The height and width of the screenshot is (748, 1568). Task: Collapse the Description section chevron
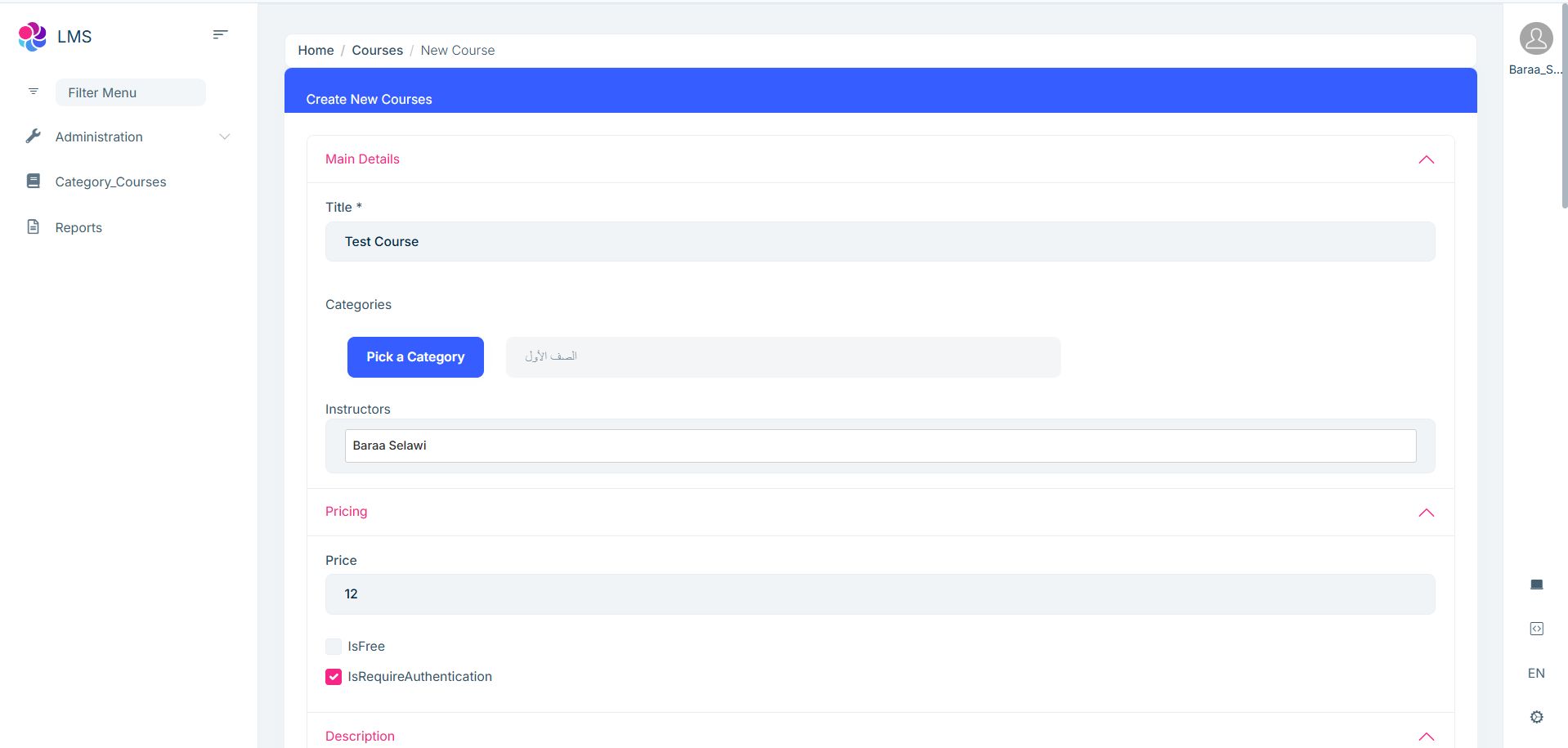1426,737
